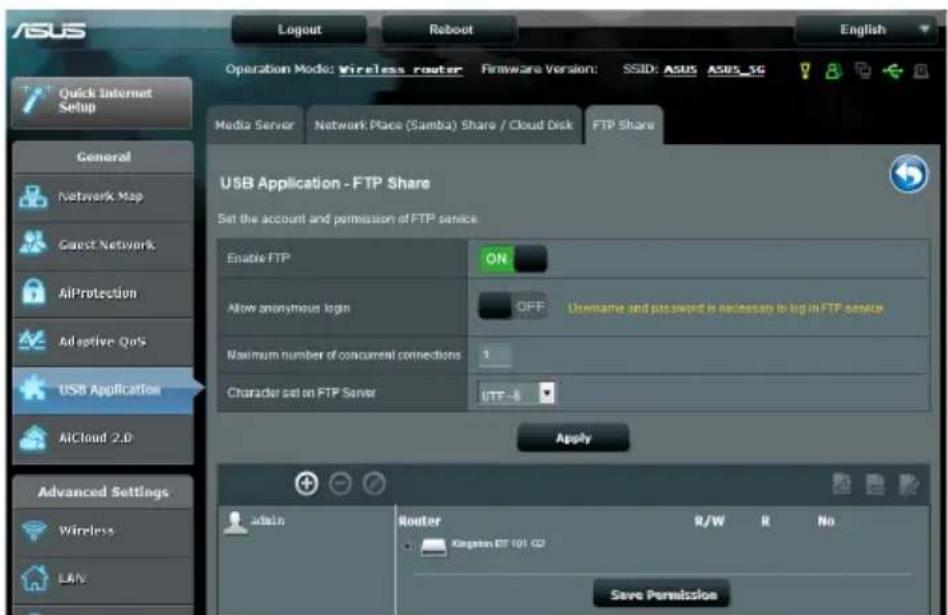Click the guest network user status icon
This screenshot has height=615, width=948.
coord(833,71)
